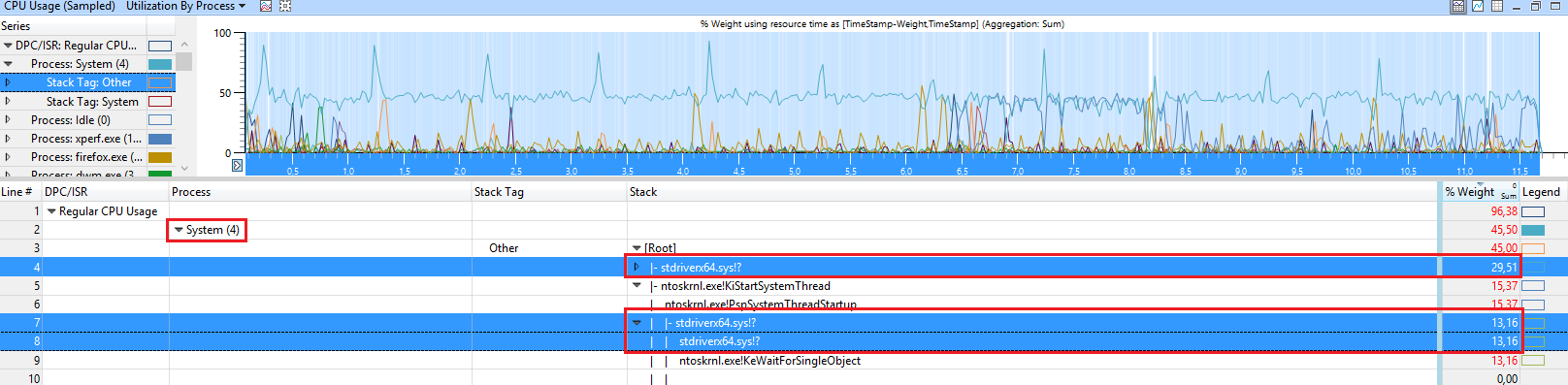The width and height of the screenshot is (1568, 385).
Task: Minimize the CPU Usage panel
Action: pos(1517,6)
